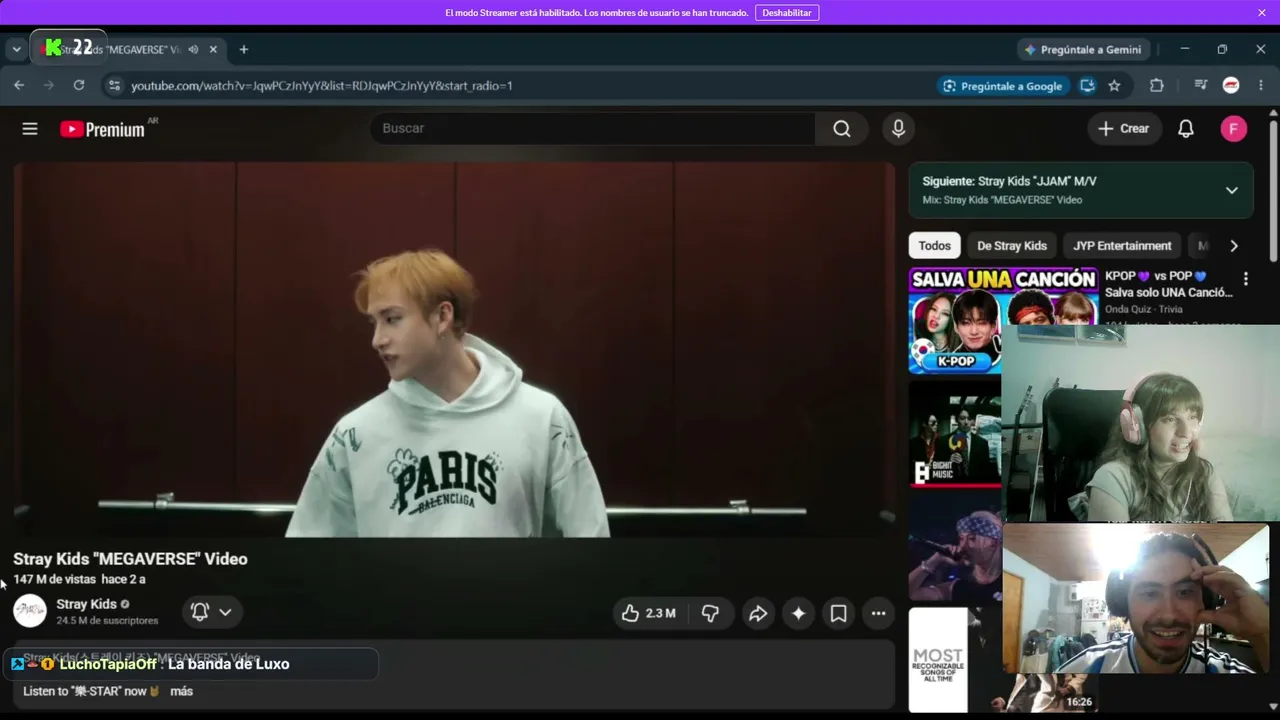This screenshot has height=720, width=1280.
Task: Reload the YouTube page
Action: coord(79,85)
